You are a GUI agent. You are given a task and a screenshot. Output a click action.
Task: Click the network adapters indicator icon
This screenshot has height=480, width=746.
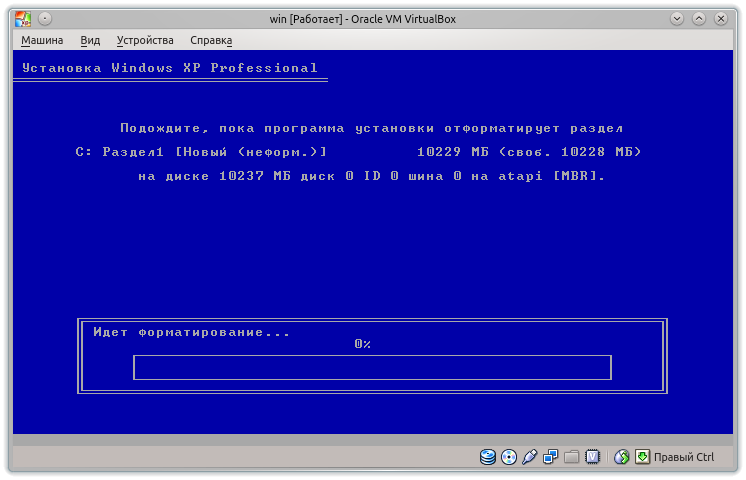tap(550, 457)
